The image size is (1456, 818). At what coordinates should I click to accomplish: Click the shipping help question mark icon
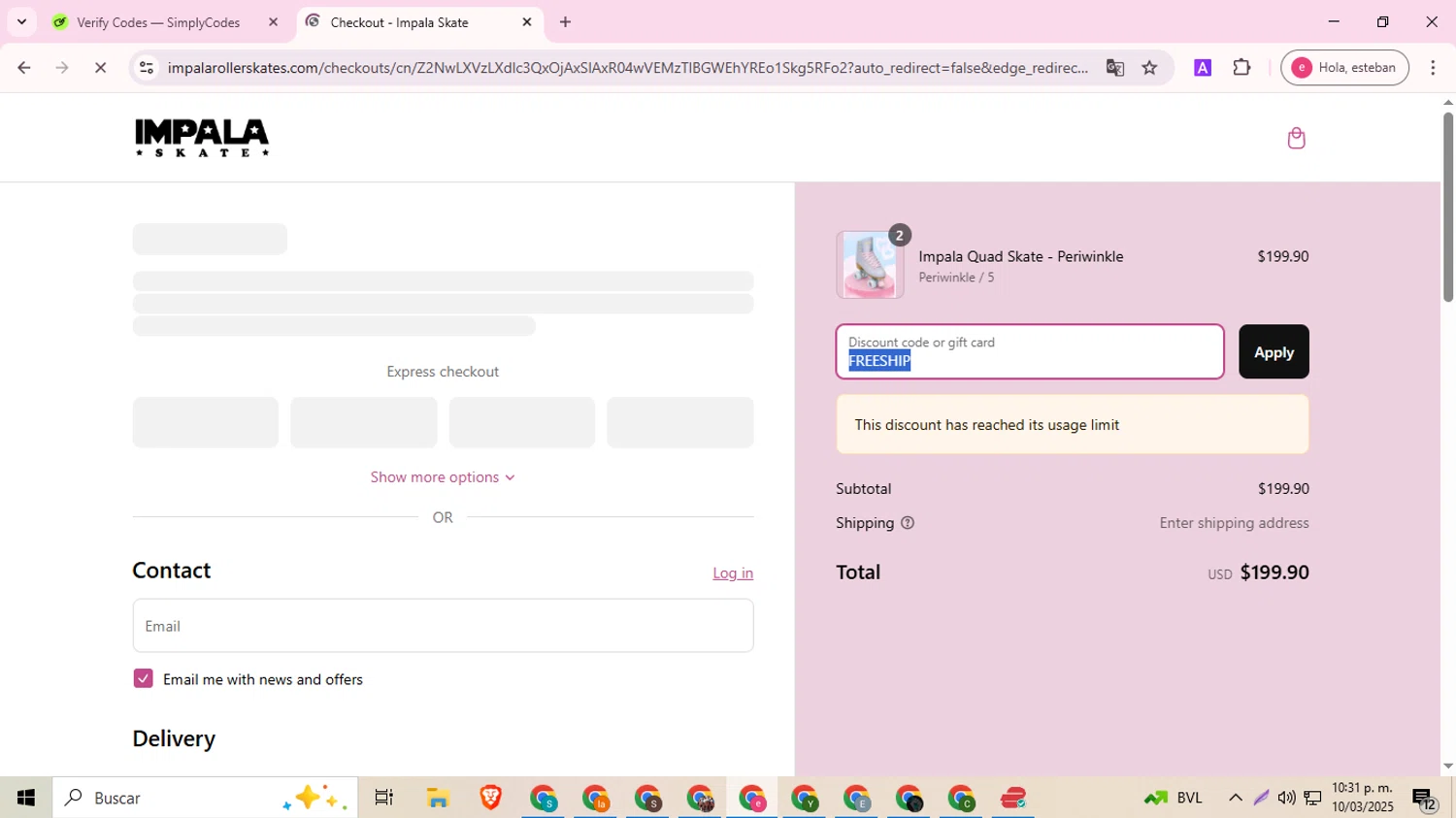point(908,523)
